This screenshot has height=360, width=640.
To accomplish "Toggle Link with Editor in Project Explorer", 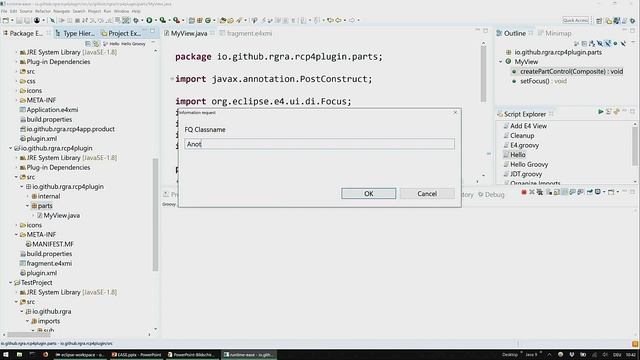I will point(96,43).
